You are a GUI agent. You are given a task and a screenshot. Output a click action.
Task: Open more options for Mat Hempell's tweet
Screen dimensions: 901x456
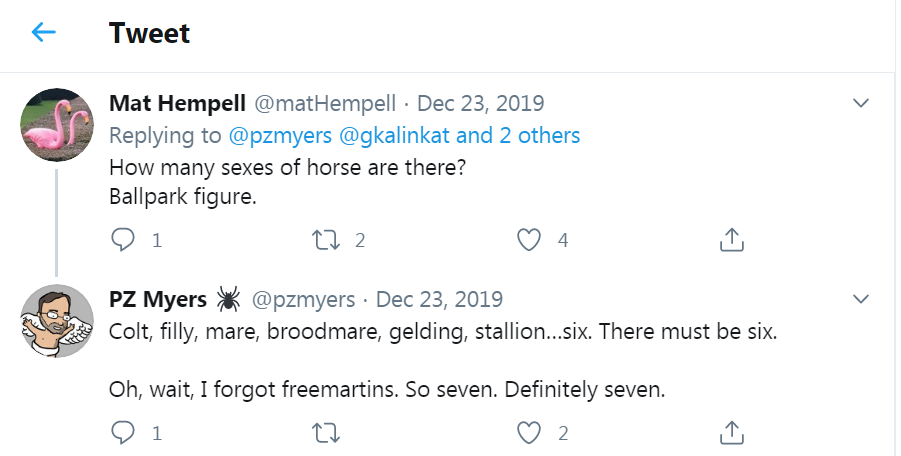(x=860, y=103)
